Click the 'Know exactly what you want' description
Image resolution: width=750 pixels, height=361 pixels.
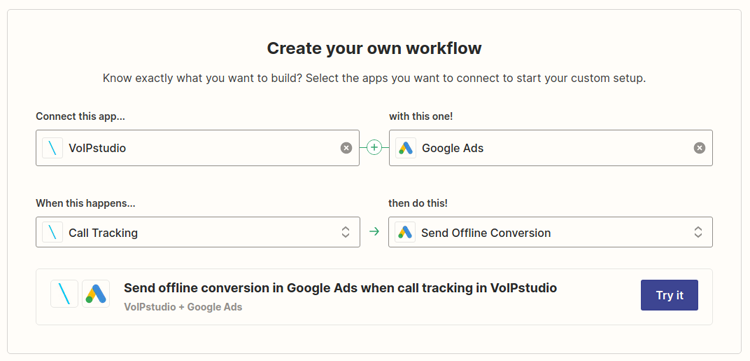point(374,78)
